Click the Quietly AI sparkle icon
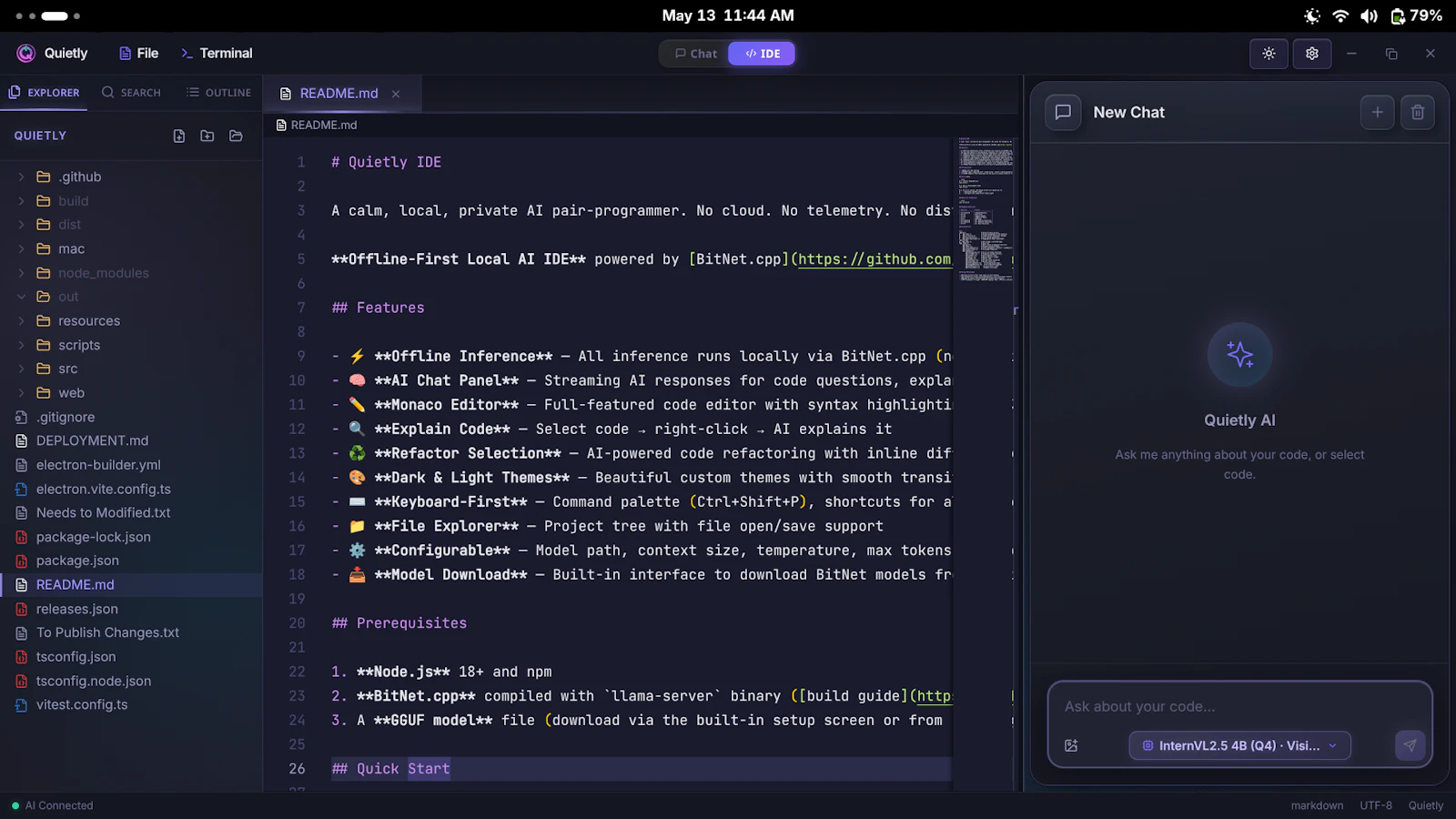Viewport: 1456px width, 819px height. (1239, 355)
